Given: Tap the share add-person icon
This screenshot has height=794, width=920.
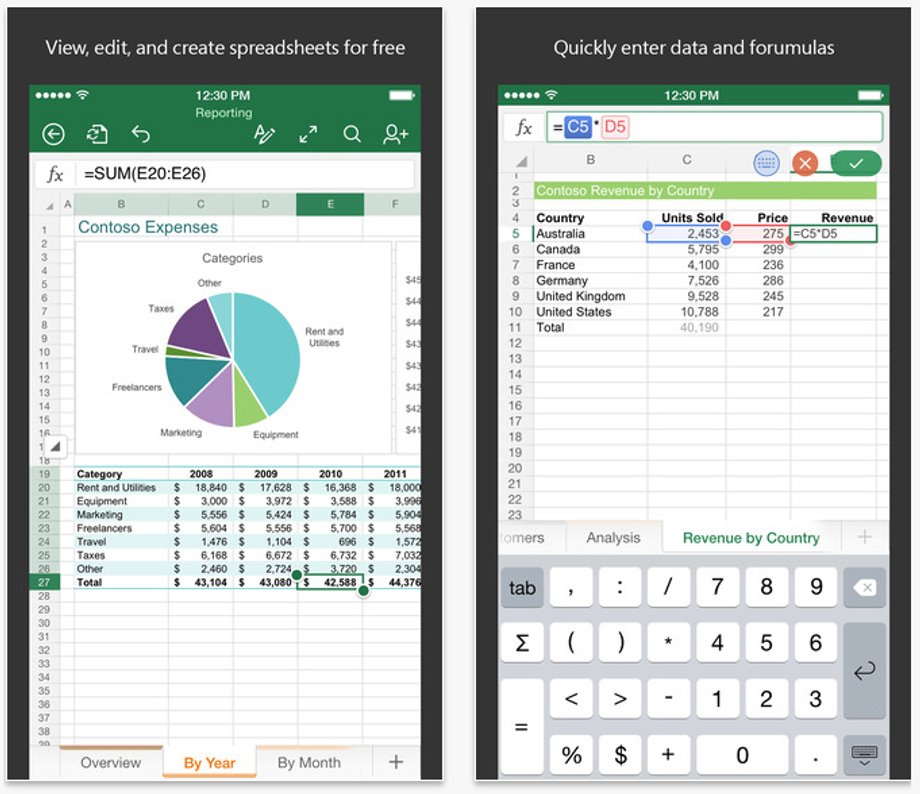Looking at the screenshot, I should (x=395, y=134).
